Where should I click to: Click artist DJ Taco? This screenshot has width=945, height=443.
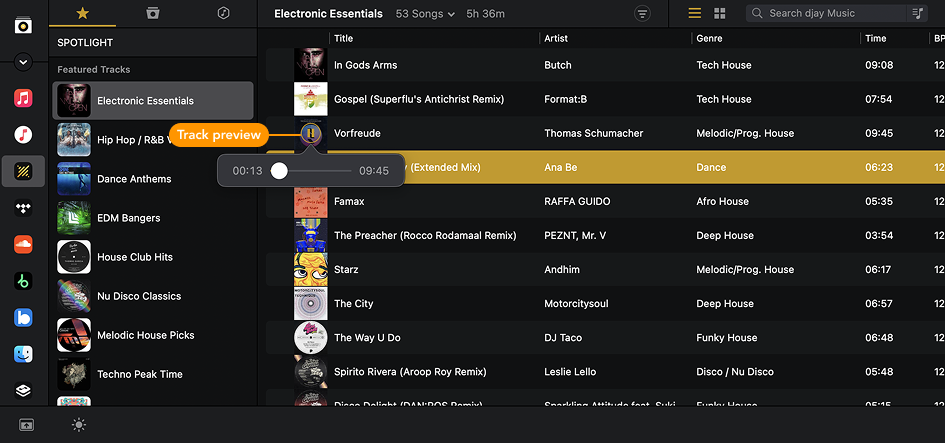point(563,338)
